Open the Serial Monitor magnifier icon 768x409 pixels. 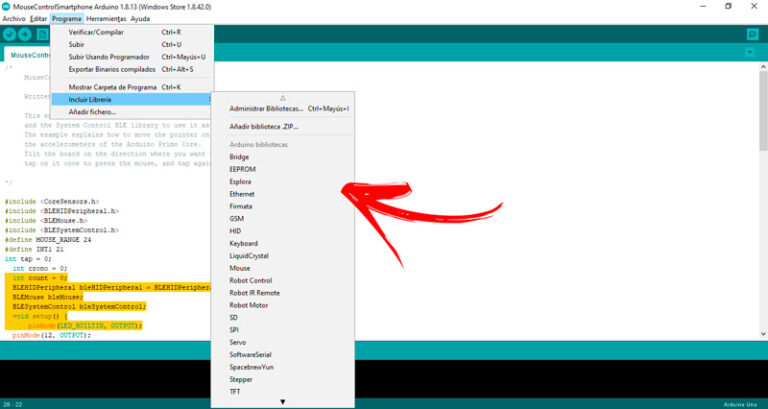[752, 34]
